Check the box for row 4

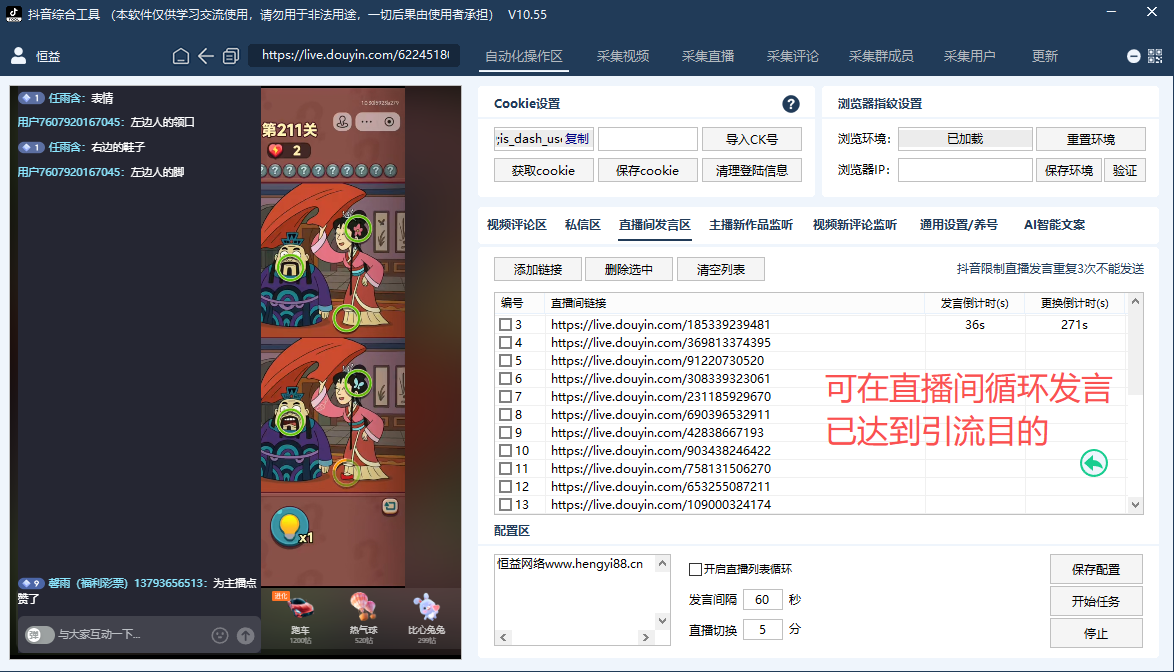(505, 343)
